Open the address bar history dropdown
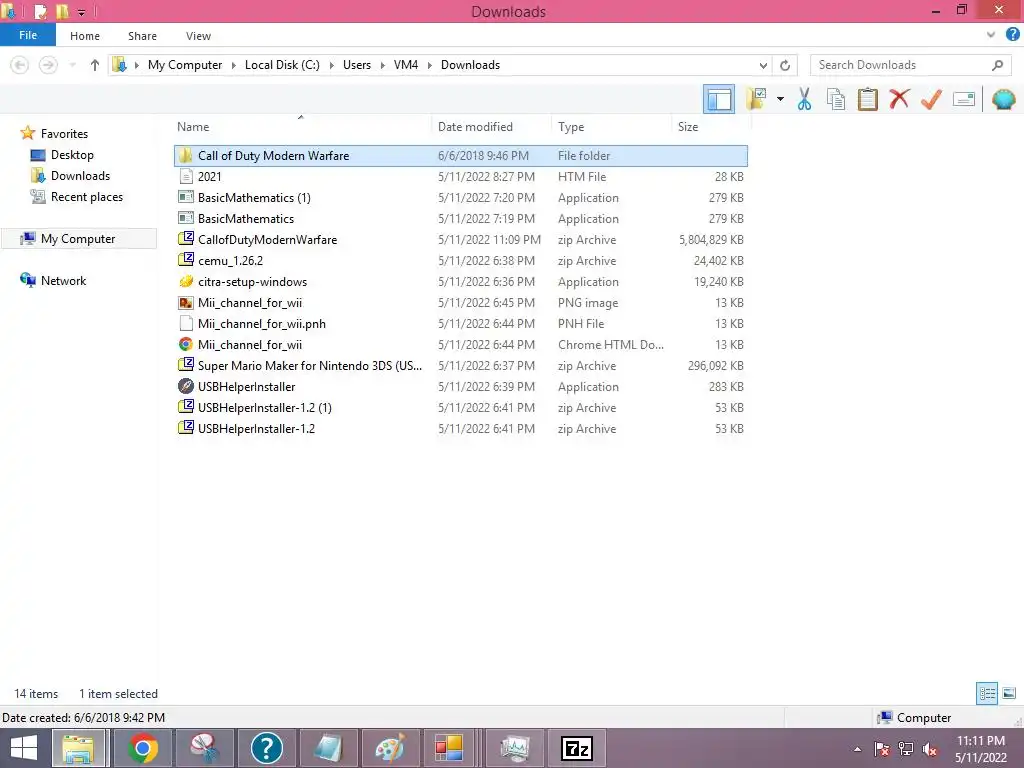The height and width of the screenshot is (768, 1024). [763, 65]
